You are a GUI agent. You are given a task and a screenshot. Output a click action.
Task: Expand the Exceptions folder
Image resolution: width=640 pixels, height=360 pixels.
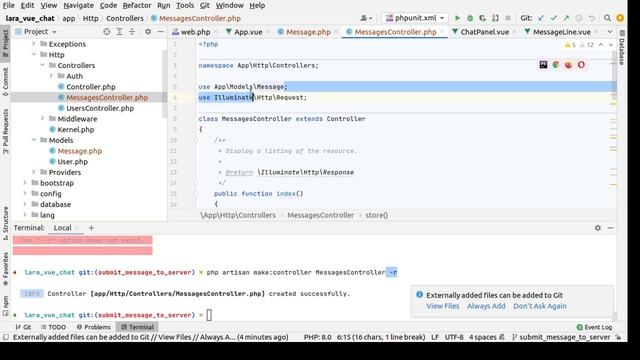(x=34, y=44)
